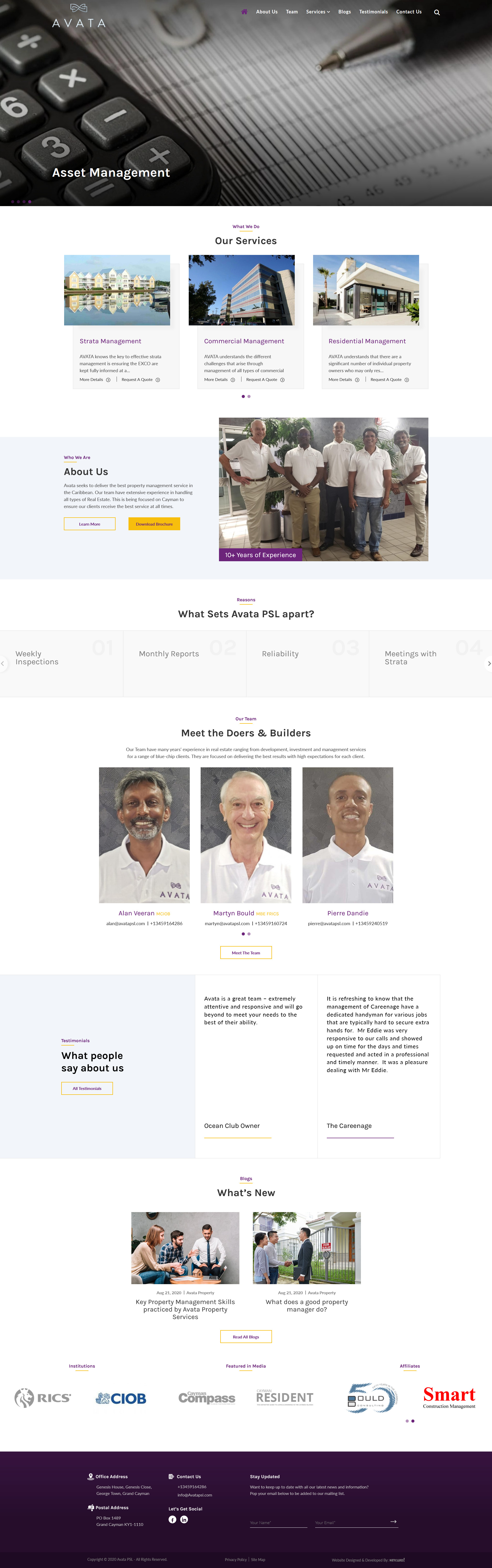Viewport: 492px width, 1568px height.
Task: Submit newsletter form with arrow icon
Action: coord(394,1522)
